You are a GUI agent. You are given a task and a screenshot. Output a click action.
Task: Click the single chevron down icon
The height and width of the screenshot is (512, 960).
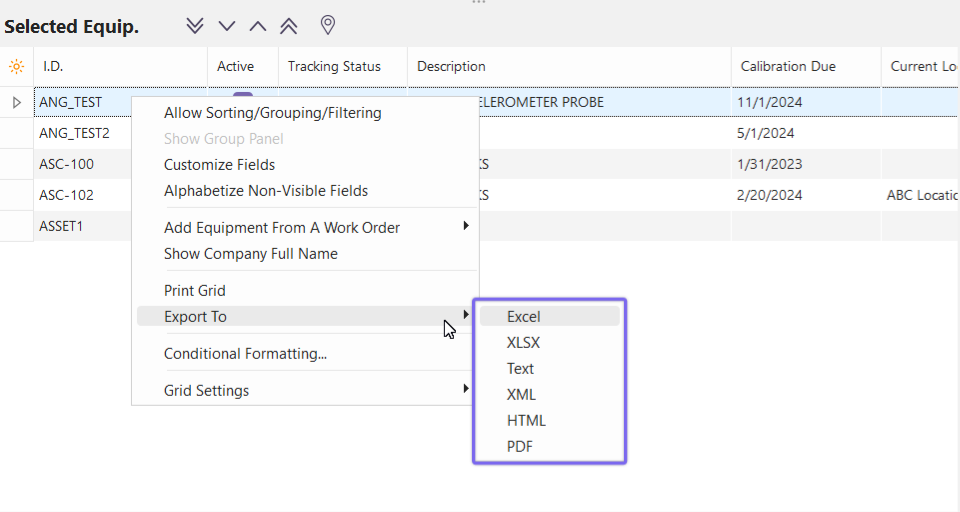pos(227,26)
